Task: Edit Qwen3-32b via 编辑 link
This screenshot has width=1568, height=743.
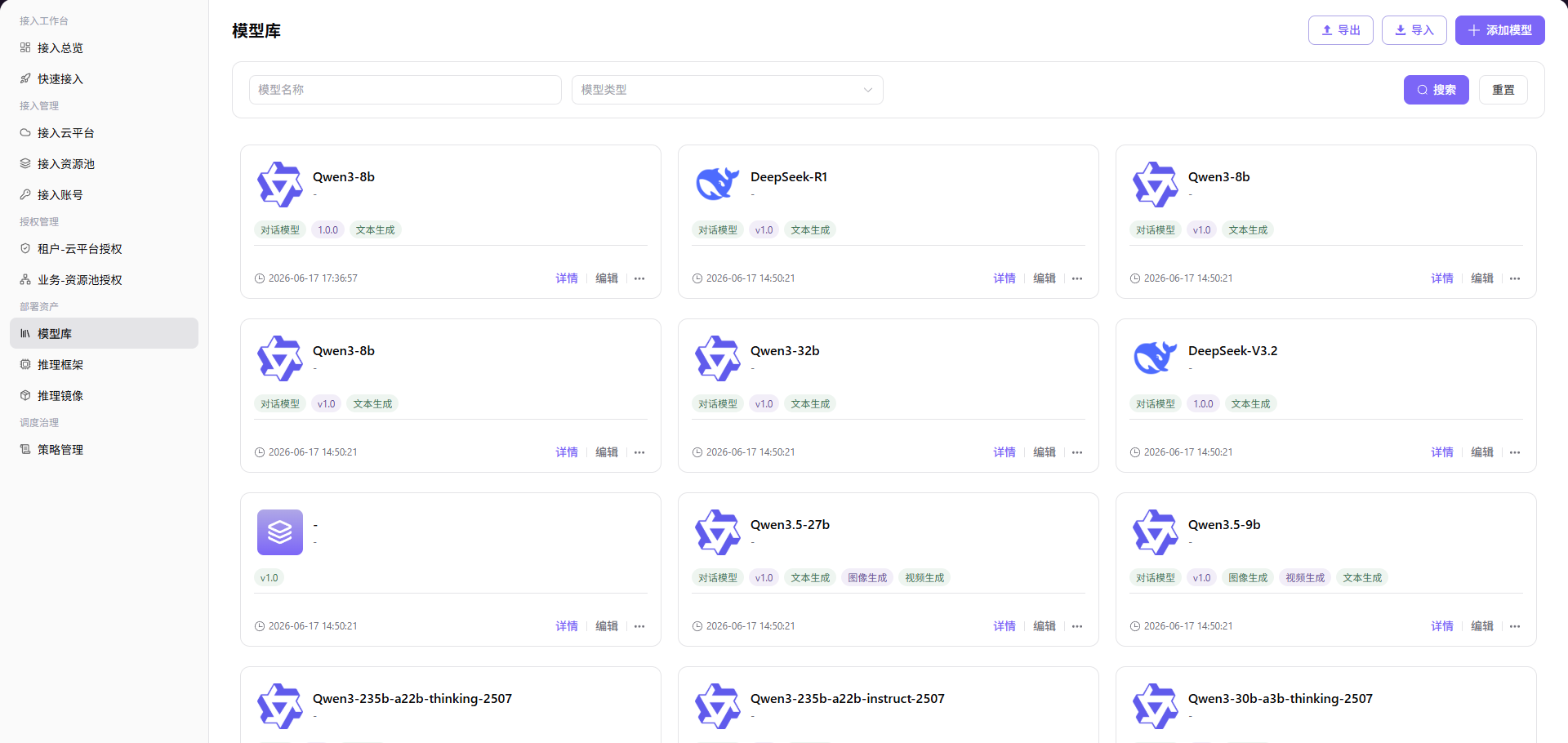Action: pyautogui.click(x=1045, y=452)
